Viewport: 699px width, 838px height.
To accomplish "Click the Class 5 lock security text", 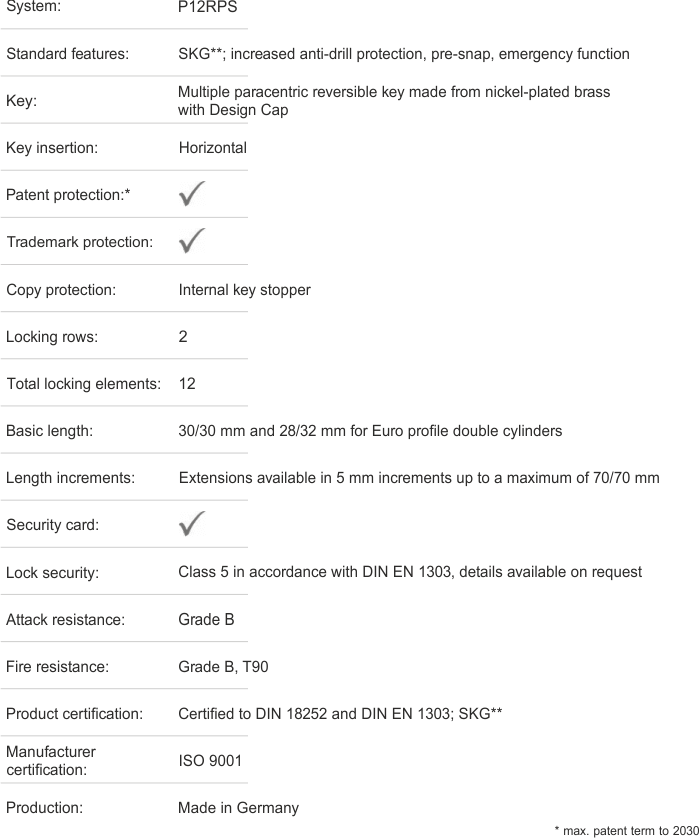I will pos(409,572).
